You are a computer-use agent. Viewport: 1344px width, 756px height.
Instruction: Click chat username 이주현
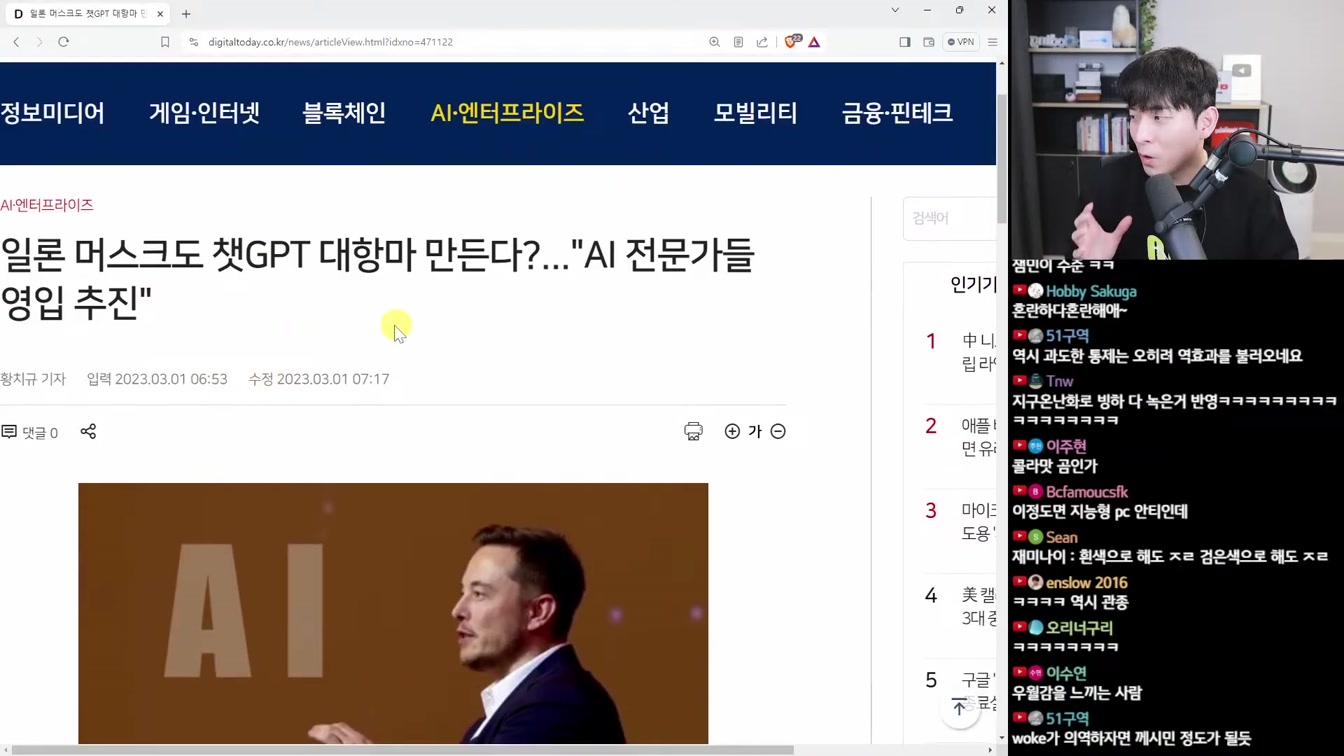[x=1066, y=446]
